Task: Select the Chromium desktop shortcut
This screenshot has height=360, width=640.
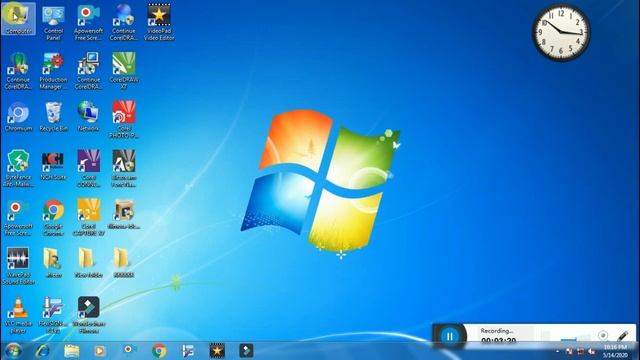Action: pos(18,117)
